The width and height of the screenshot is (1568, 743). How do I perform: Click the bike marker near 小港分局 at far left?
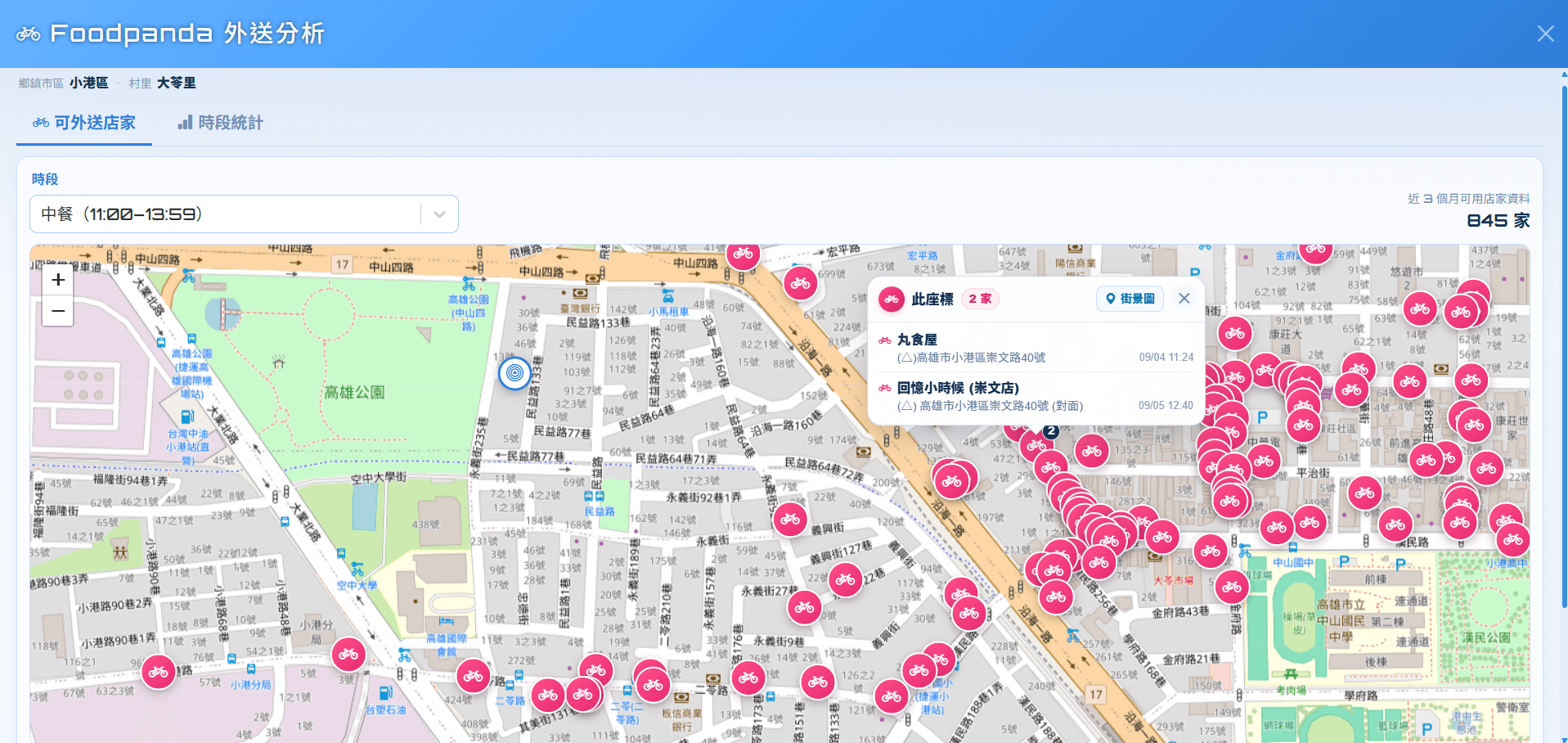159,673
